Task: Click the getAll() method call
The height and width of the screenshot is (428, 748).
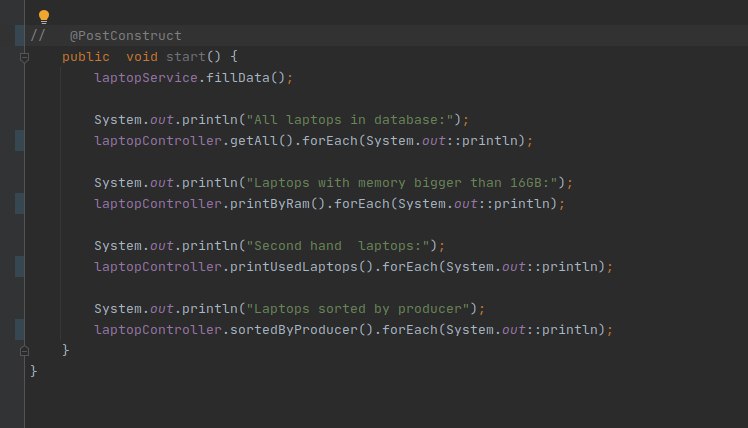Action: [x=261, y=141]
